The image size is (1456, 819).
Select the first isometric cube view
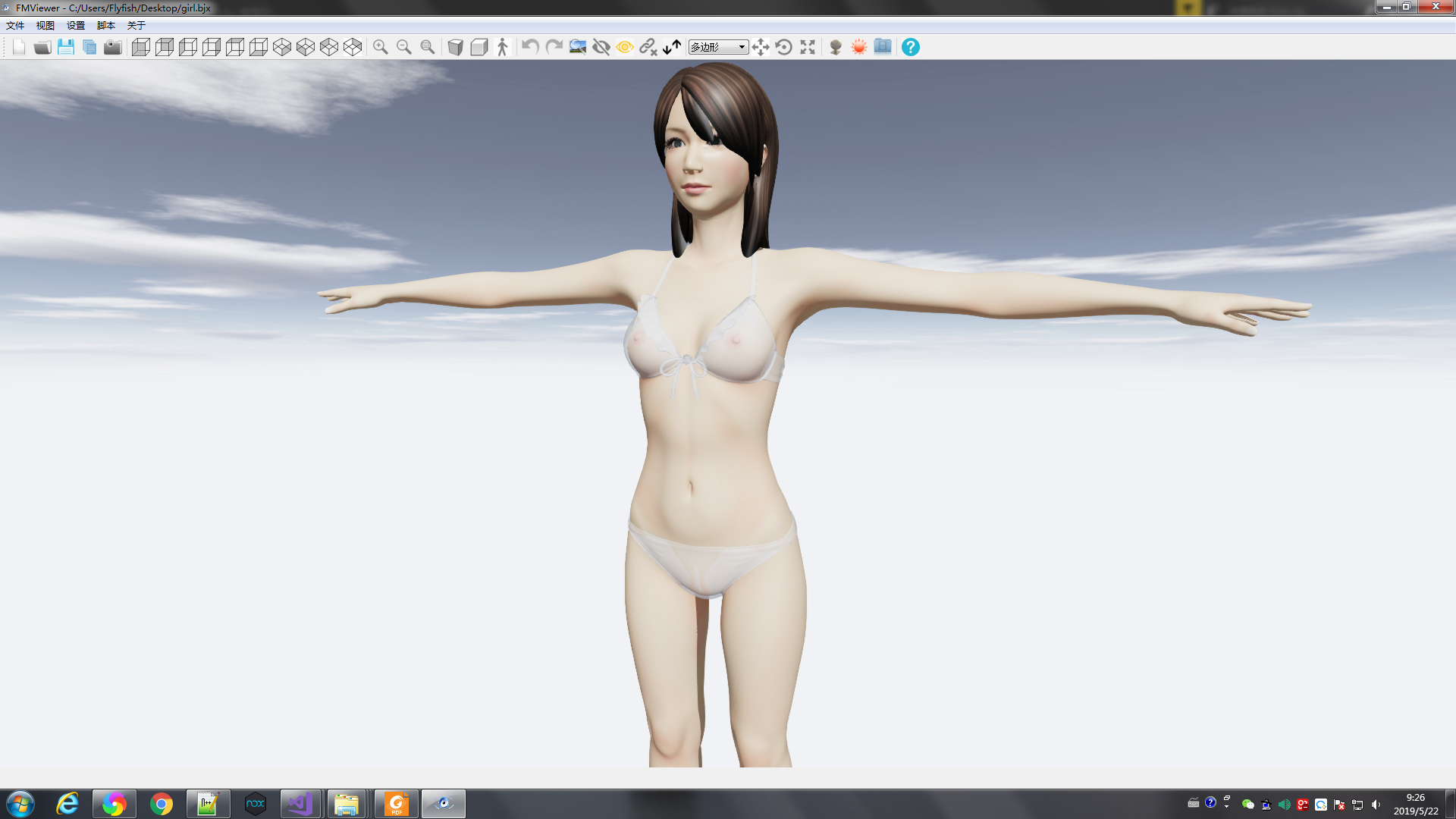pyautogui.click(x=281, y=47)
